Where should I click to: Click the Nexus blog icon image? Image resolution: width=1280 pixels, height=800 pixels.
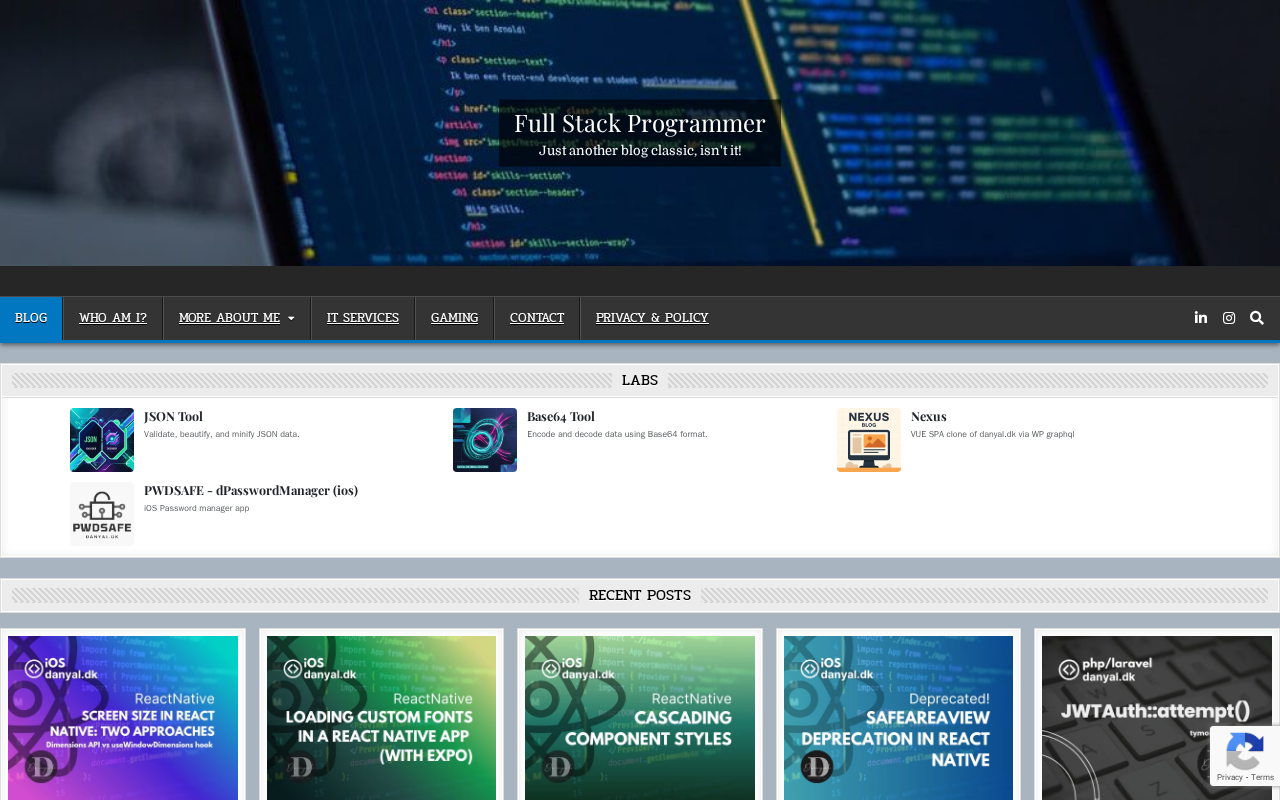click(868, 440)
